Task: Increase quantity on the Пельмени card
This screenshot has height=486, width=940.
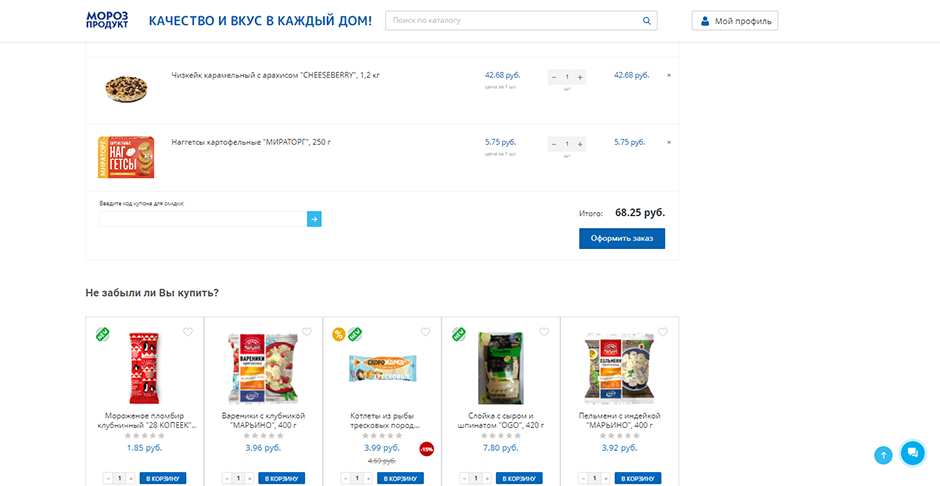Action: pos(605,478)
